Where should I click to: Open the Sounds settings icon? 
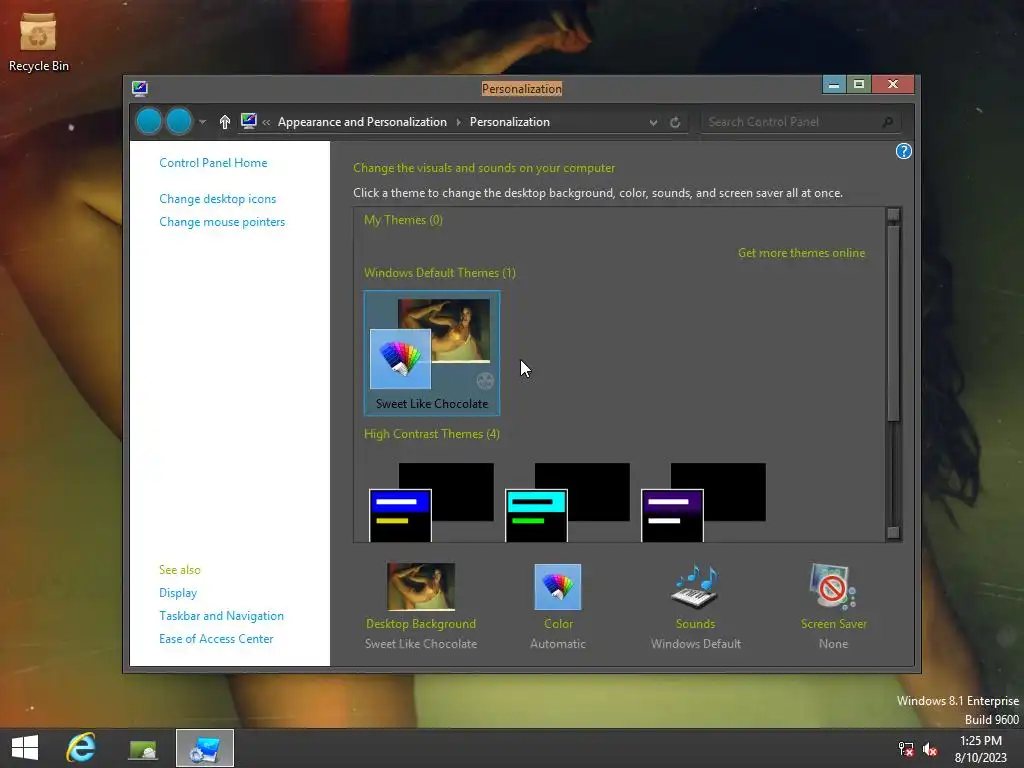695,586
